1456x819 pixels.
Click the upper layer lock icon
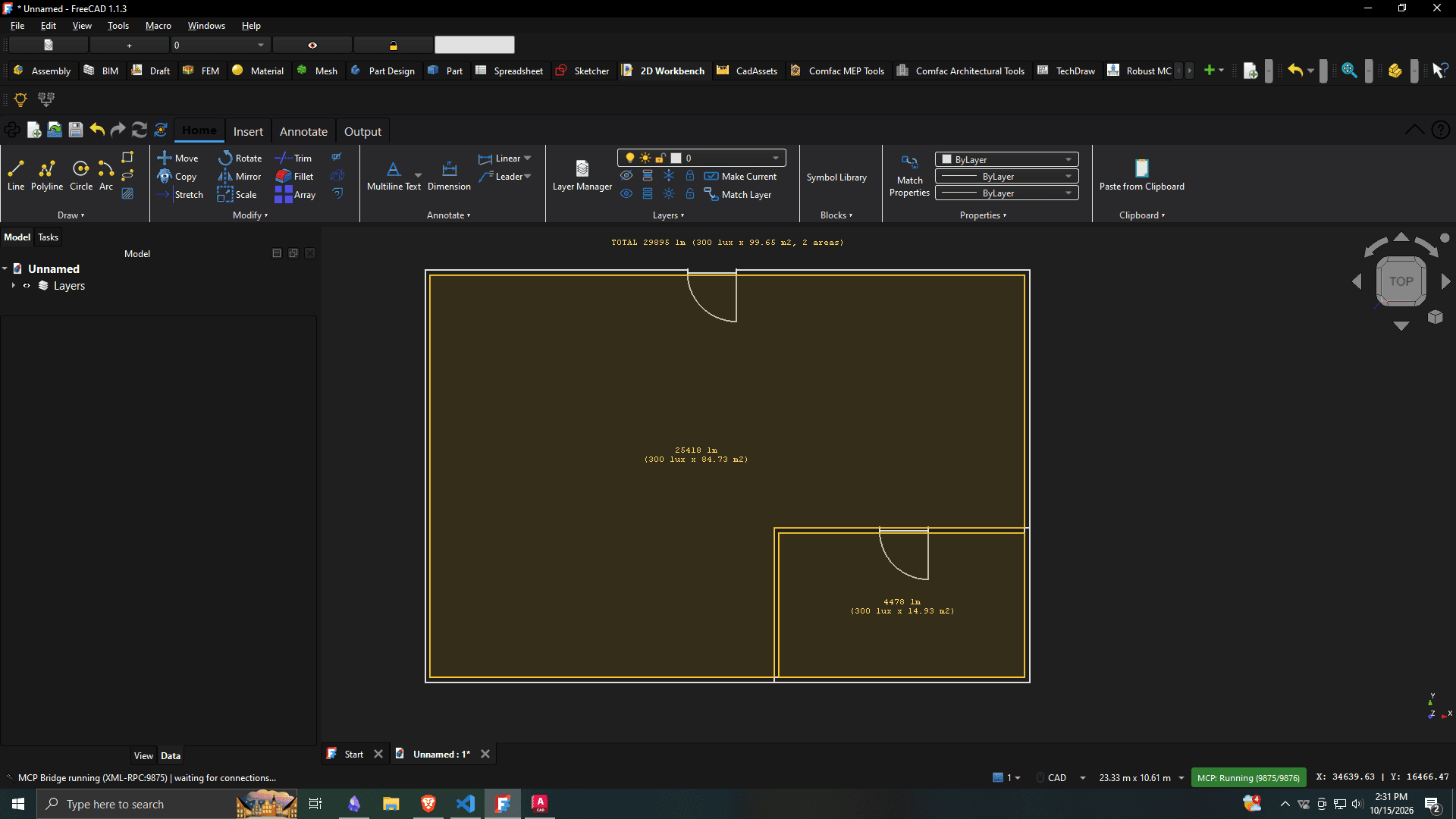click(x=690, y=175)
